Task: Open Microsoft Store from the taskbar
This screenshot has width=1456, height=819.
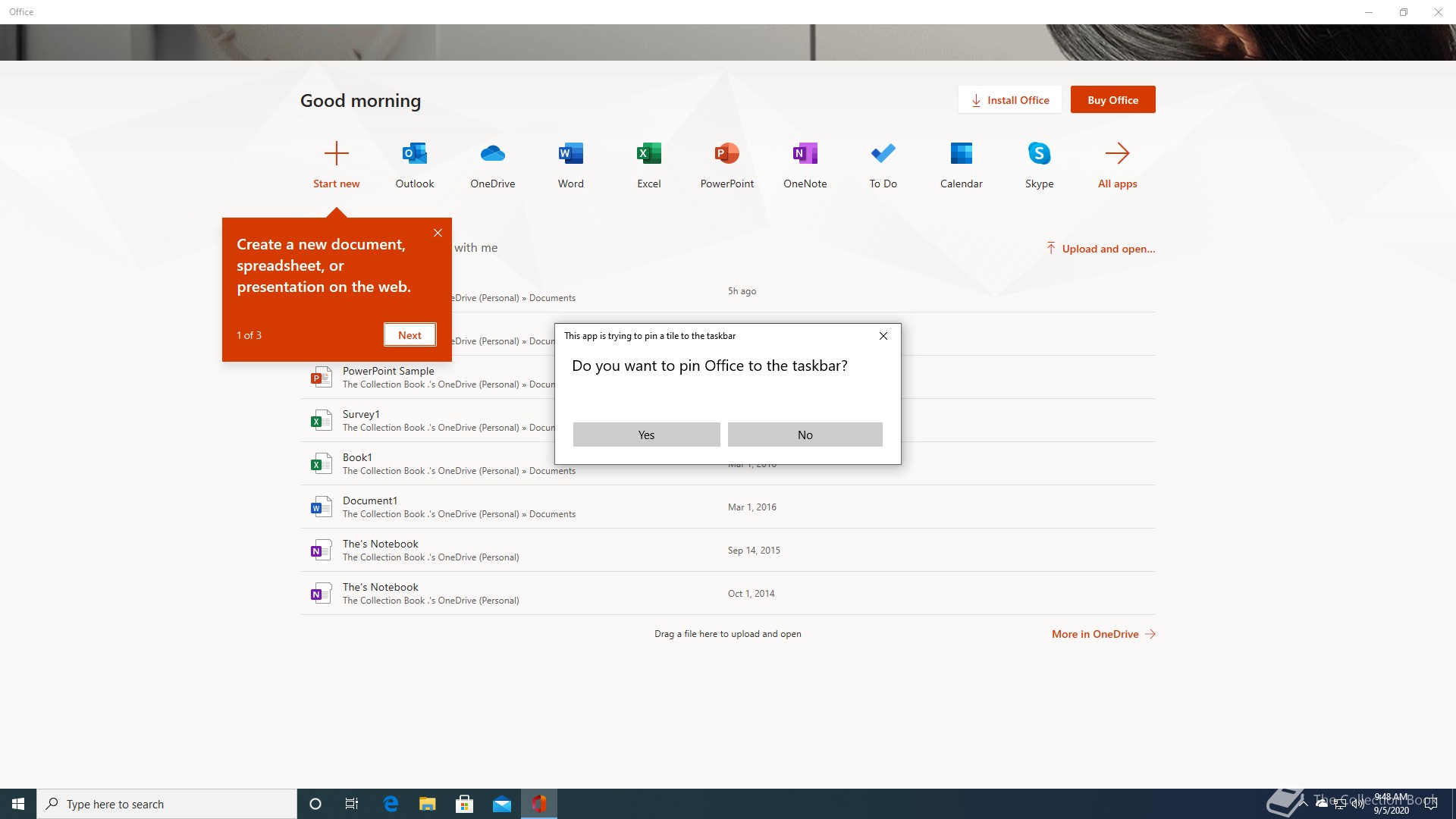Action: coord(465,804)
